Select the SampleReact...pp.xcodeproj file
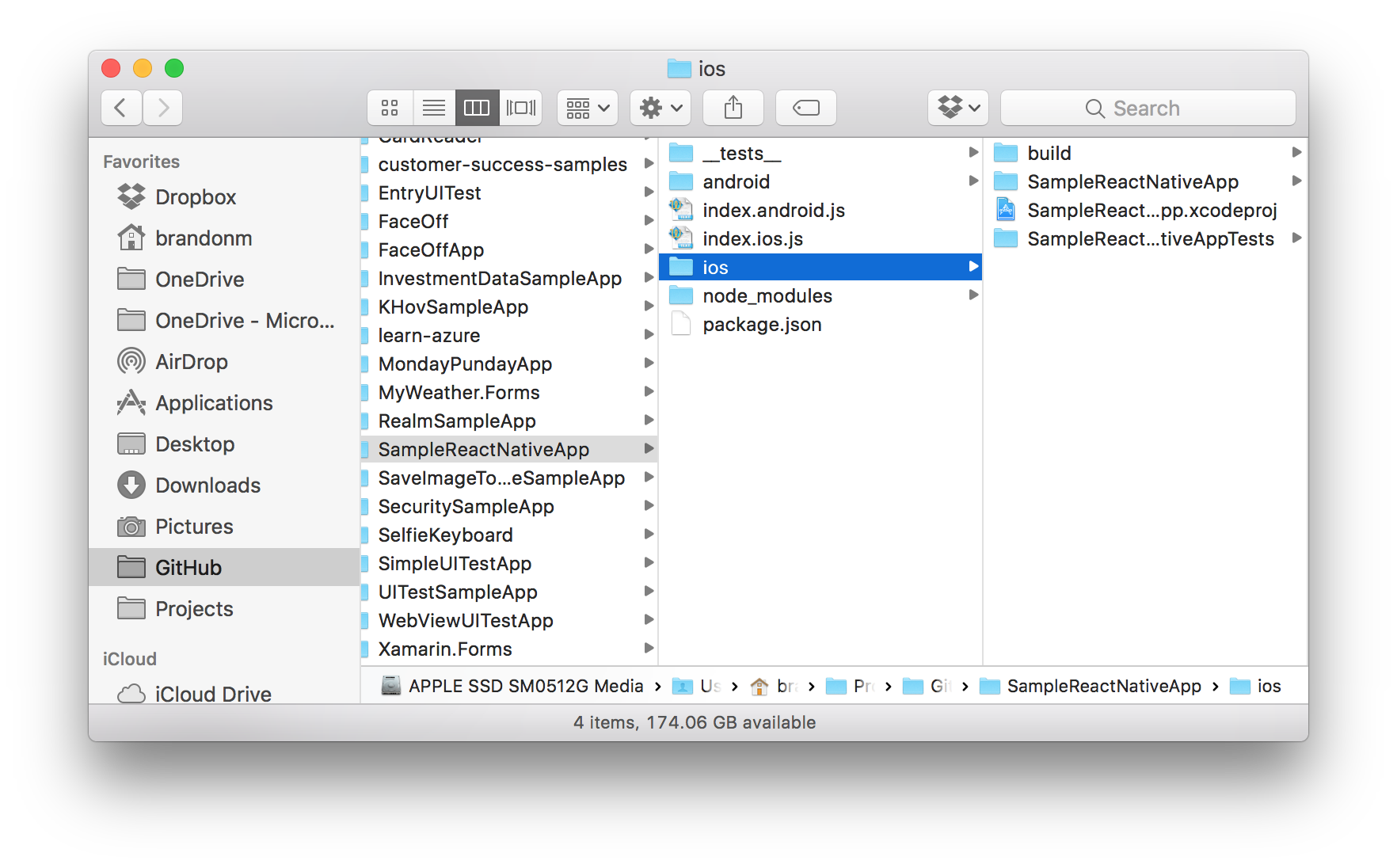Screen dimensions: 1397x868 (x=1146, y=210)
